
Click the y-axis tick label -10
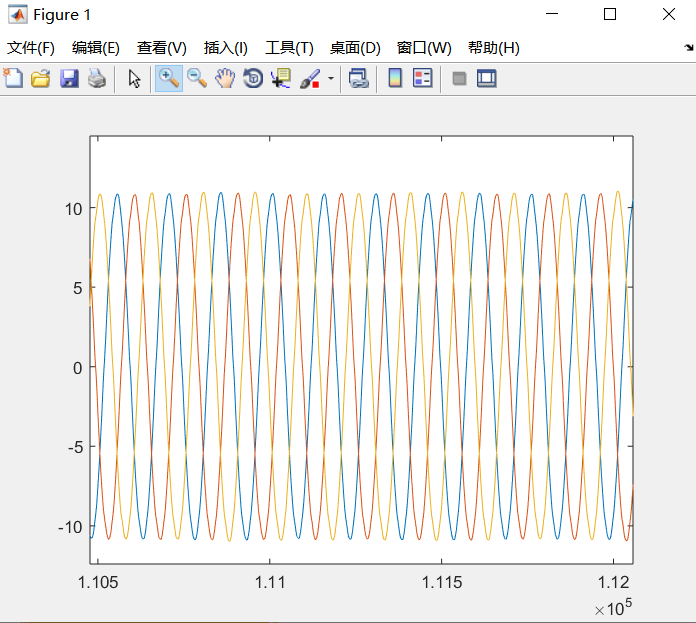pyautogui.click(x=71, y=527)
